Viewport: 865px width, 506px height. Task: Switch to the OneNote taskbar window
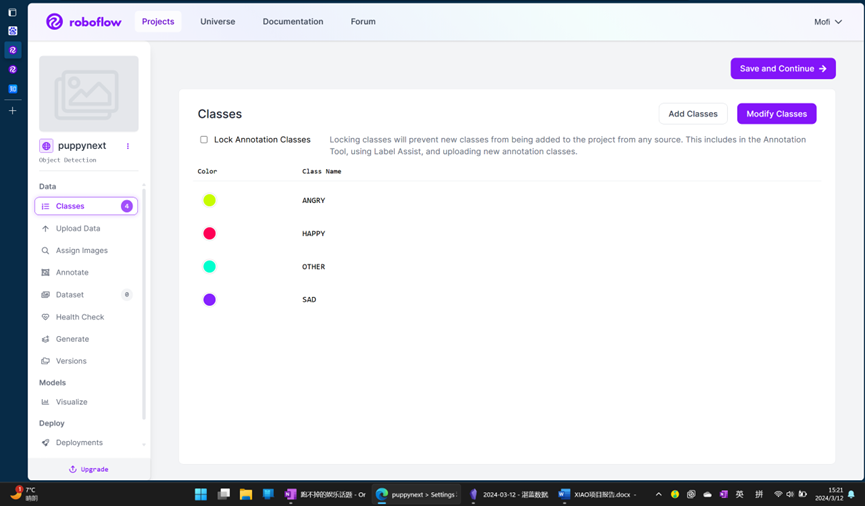coord(325,494)
